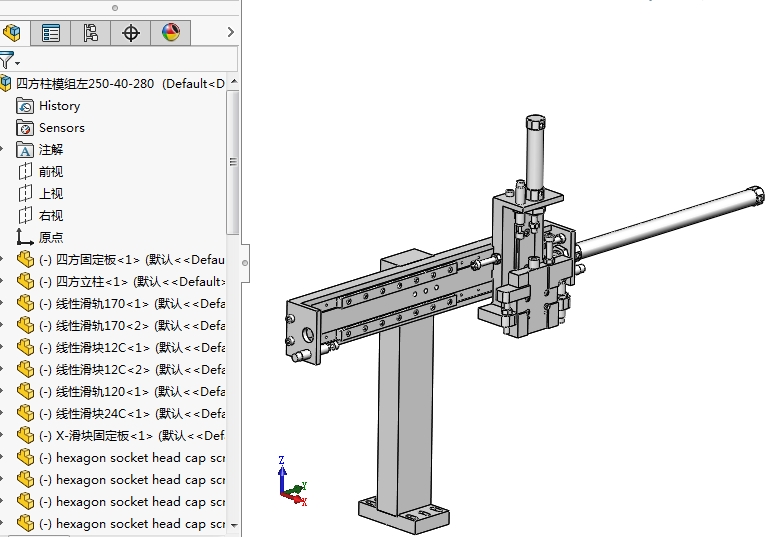Click the plane icon beside 上视

click(x=25, y=193)
